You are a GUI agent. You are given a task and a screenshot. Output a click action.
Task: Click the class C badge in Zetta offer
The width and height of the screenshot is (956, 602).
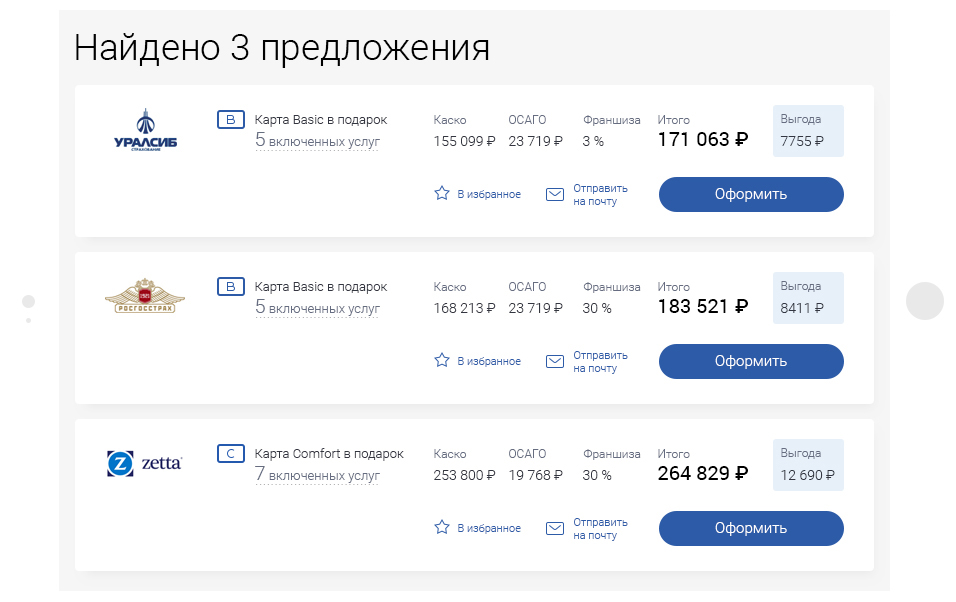click(x=231, y=454)
